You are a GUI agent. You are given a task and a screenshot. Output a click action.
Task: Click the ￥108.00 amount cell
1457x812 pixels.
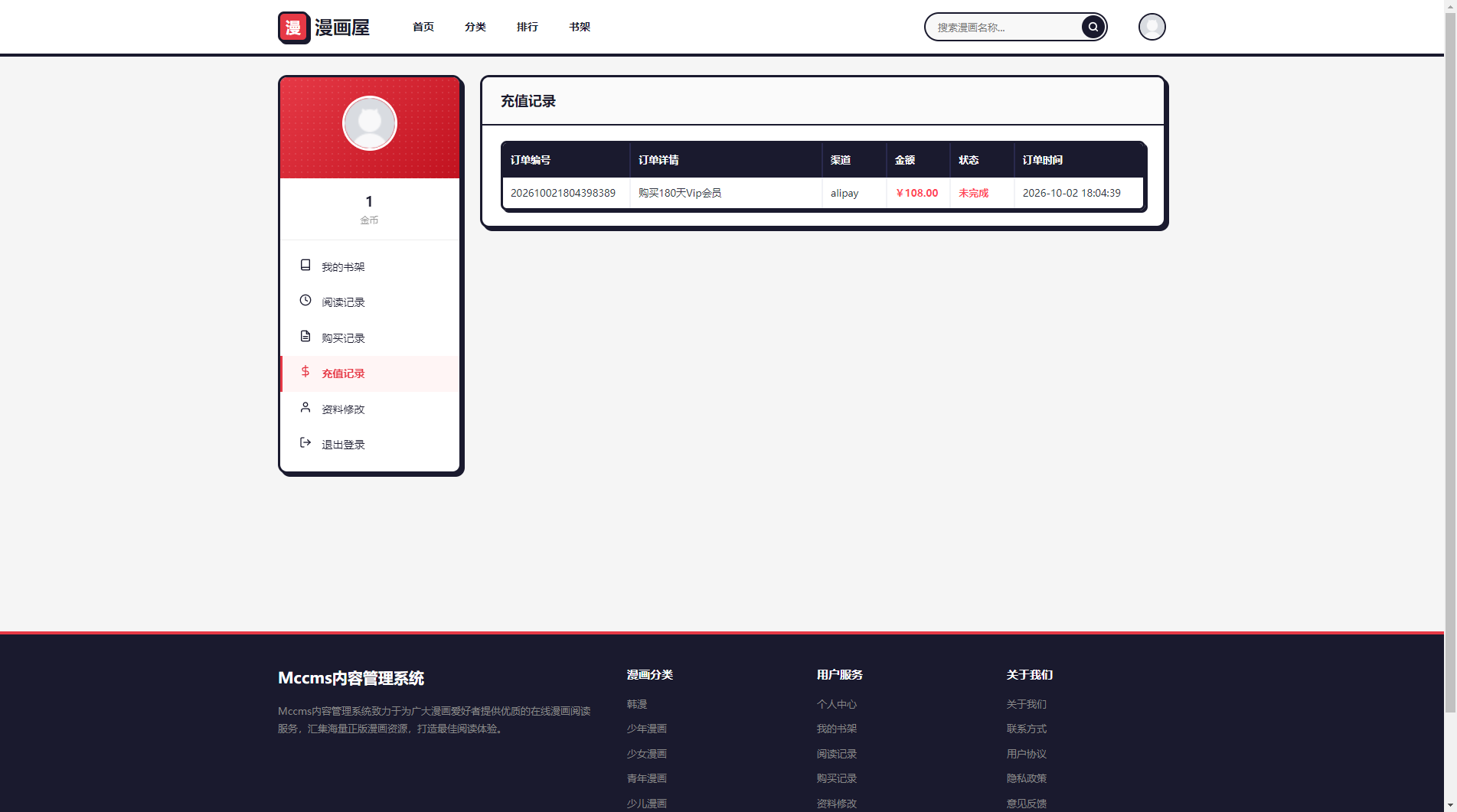tap(917, 193)
